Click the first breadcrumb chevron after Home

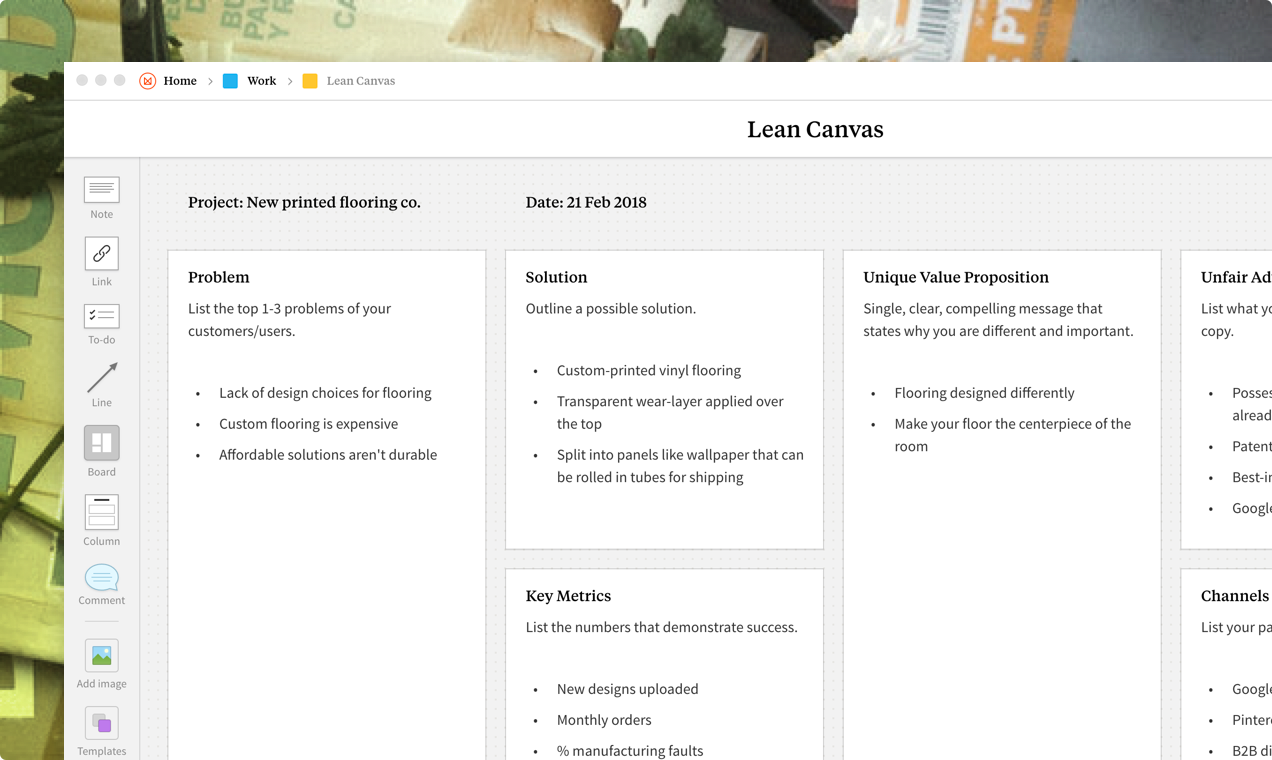point(210,81)
